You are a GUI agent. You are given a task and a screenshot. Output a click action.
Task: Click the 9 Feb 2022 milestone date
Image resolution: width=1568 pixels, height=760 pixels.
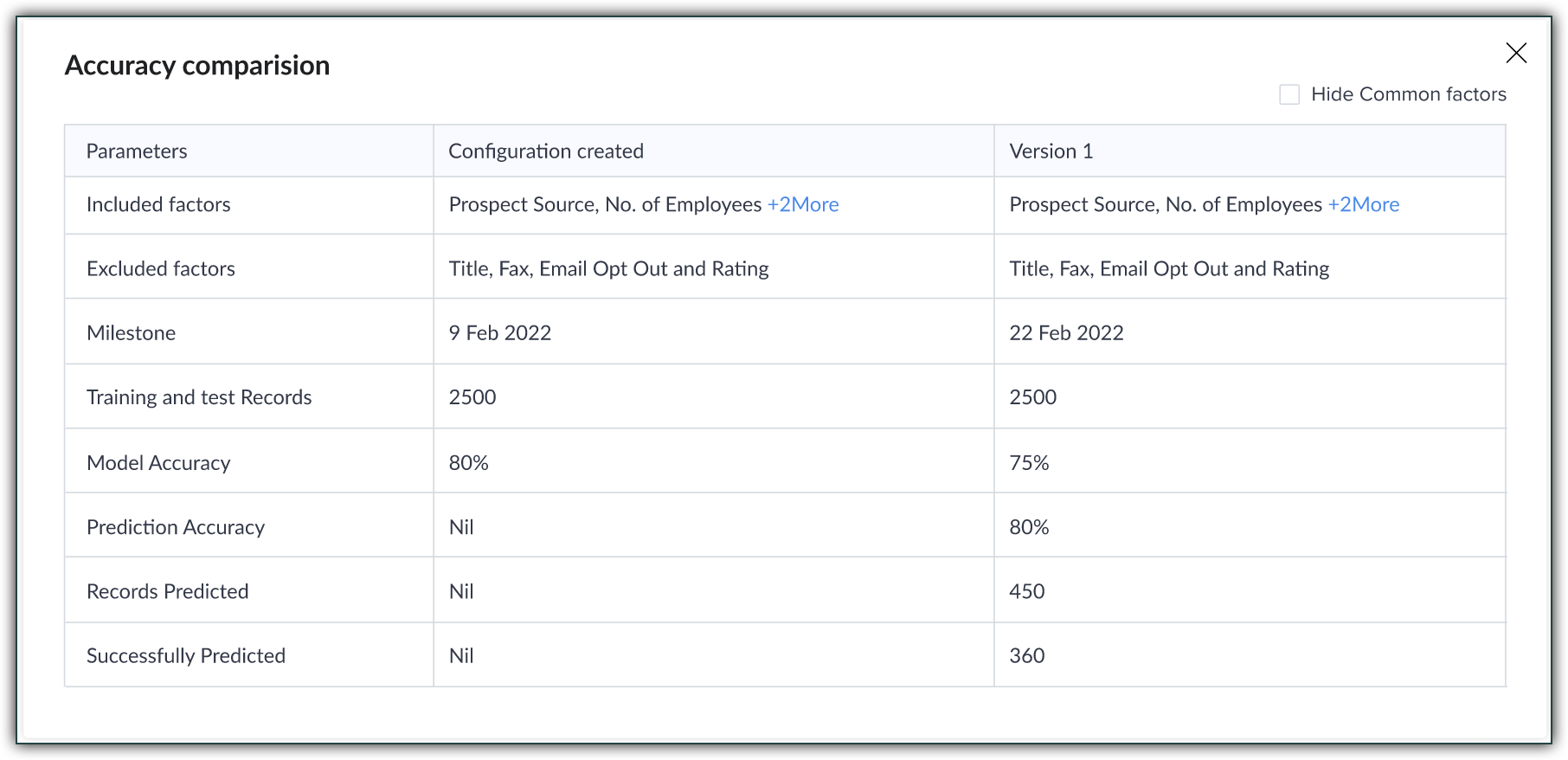point(499,333)
